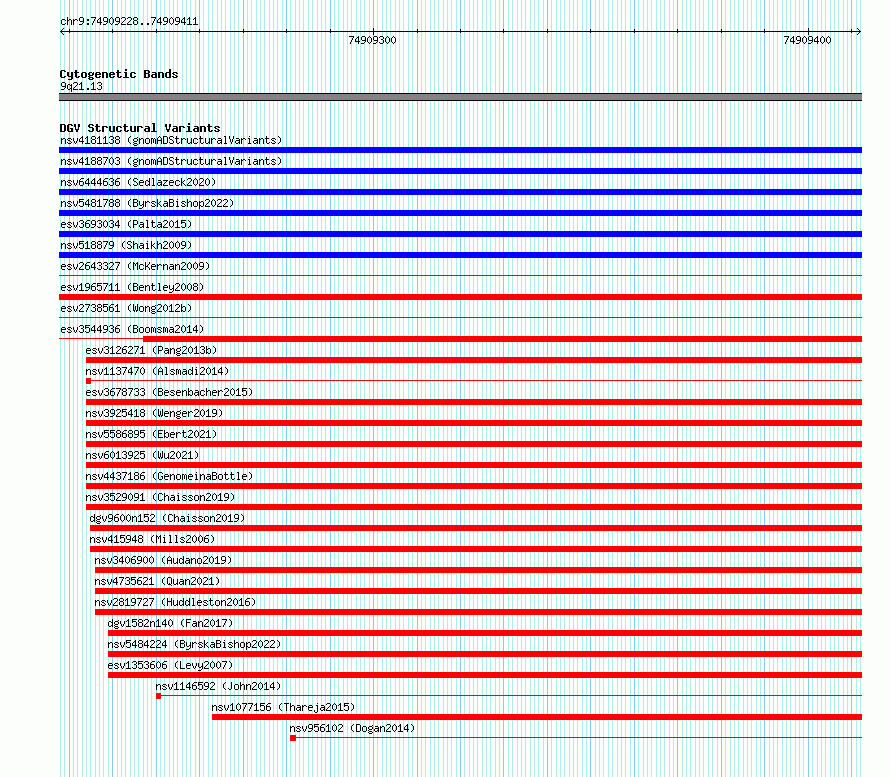Click the gray 9q21.13 cytogenetic band bar
Screen dimensions: 890x777
[460, 97]
